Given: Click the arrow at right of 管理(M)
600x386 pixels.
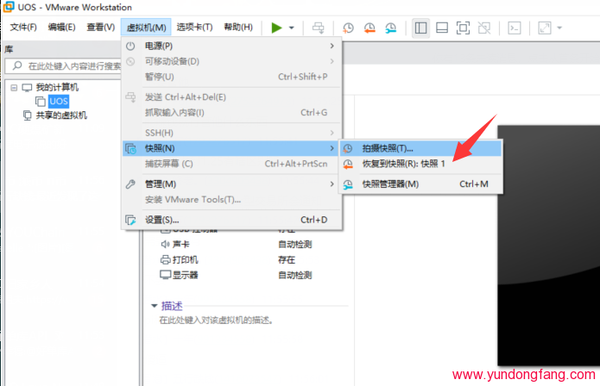Looking at the screenshot, I should coord(332,184).
